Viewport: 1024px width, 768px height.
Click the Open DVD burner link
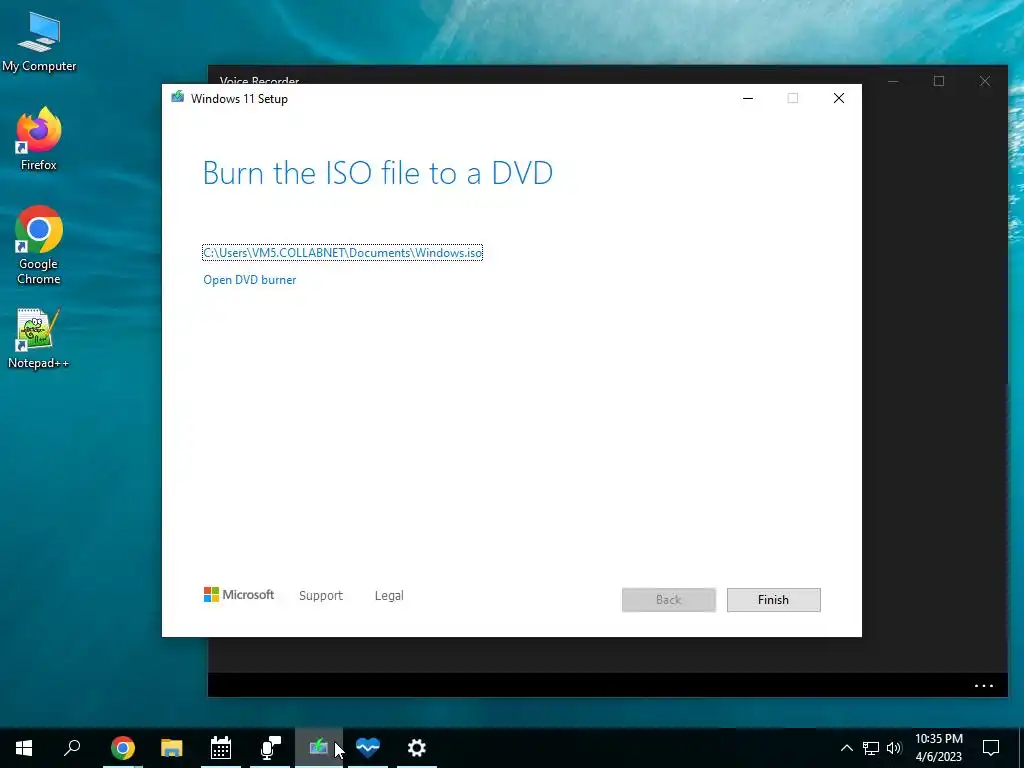tap(249, 280)
